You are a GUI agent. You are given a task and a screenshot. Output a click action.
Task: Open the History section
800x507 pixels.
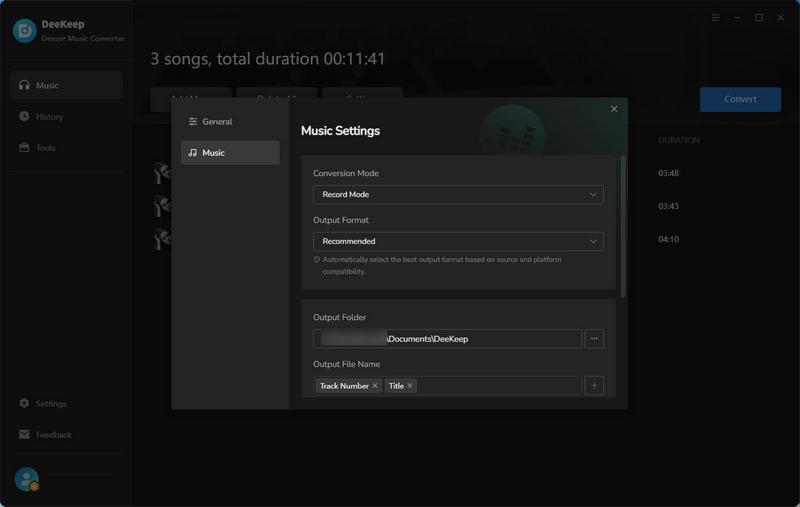pos(66,116)
